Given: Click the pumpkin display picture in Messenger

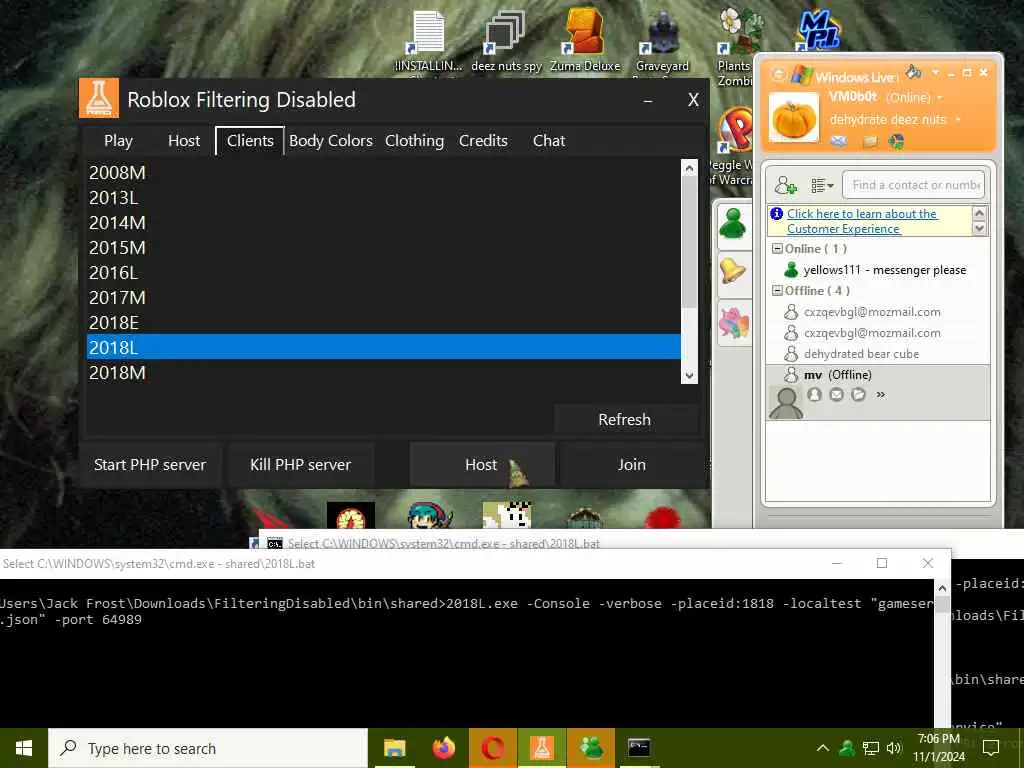Looking at the screenshot, I should pyautogui.click(x=793, y=118).
